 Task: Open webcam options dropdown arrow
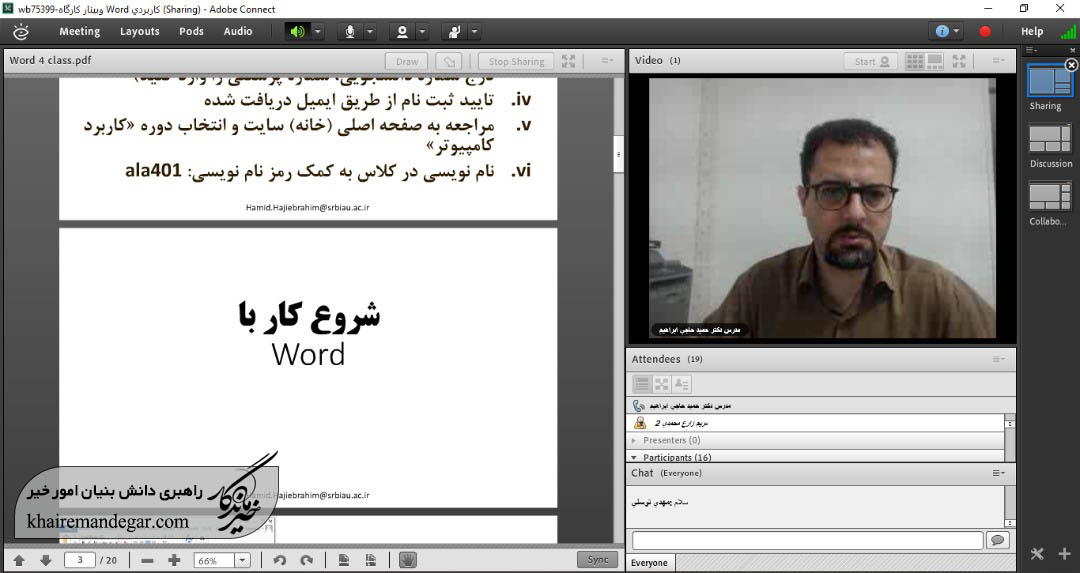(422, 32)
